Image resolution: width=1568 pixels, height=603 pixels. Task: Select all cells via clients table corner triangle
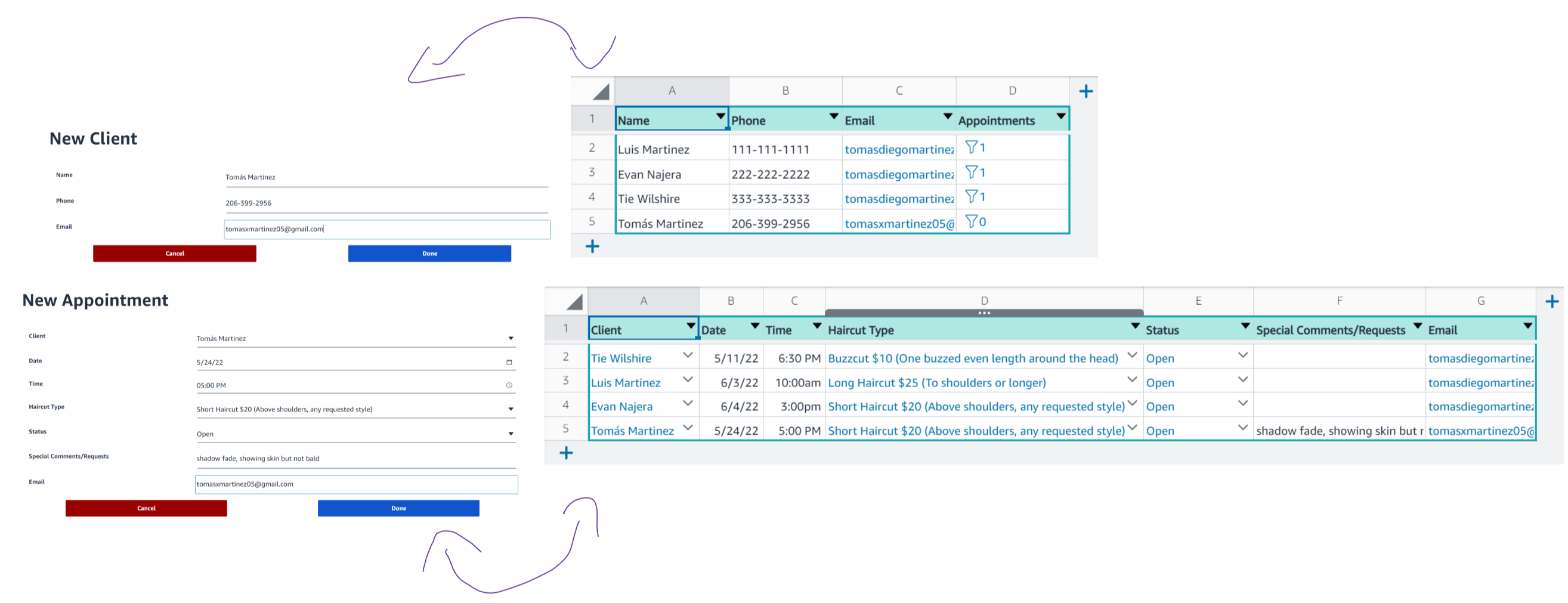pyautogui.click(x=600, y=91)
